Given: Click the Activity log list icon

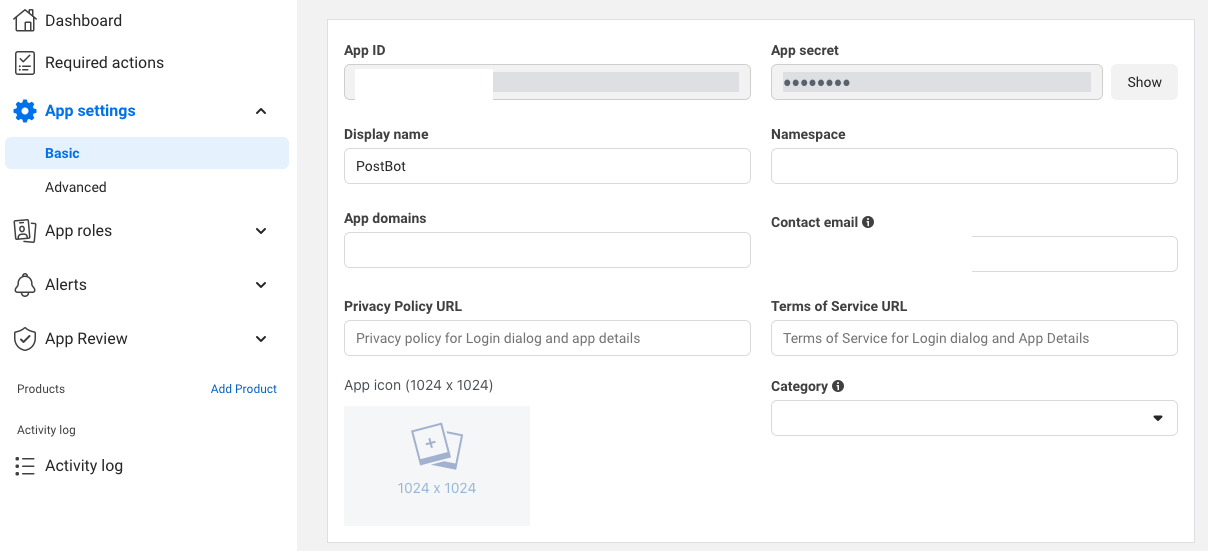Looking at the screenshot, I should point(25,466).
